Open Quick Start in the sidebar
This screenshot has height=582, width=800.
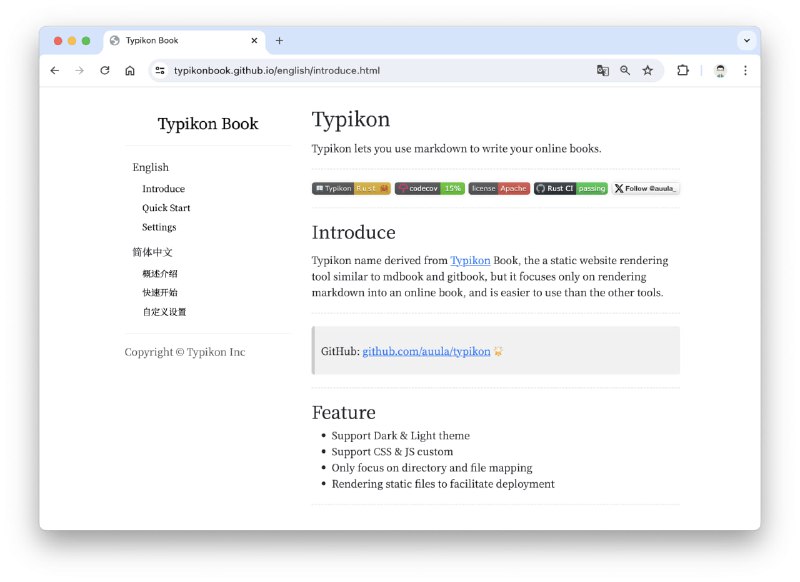pos(166,208)
